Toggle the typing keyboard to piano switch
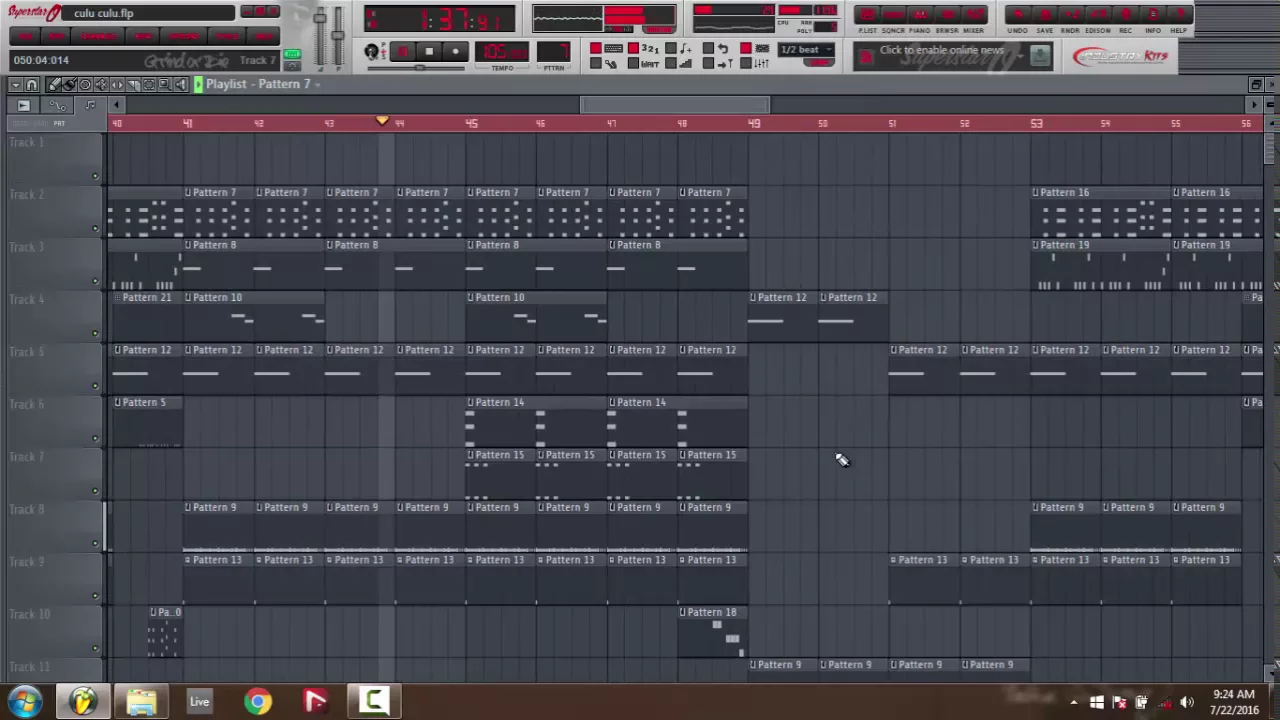The image size is (1280, 720). 596,48
